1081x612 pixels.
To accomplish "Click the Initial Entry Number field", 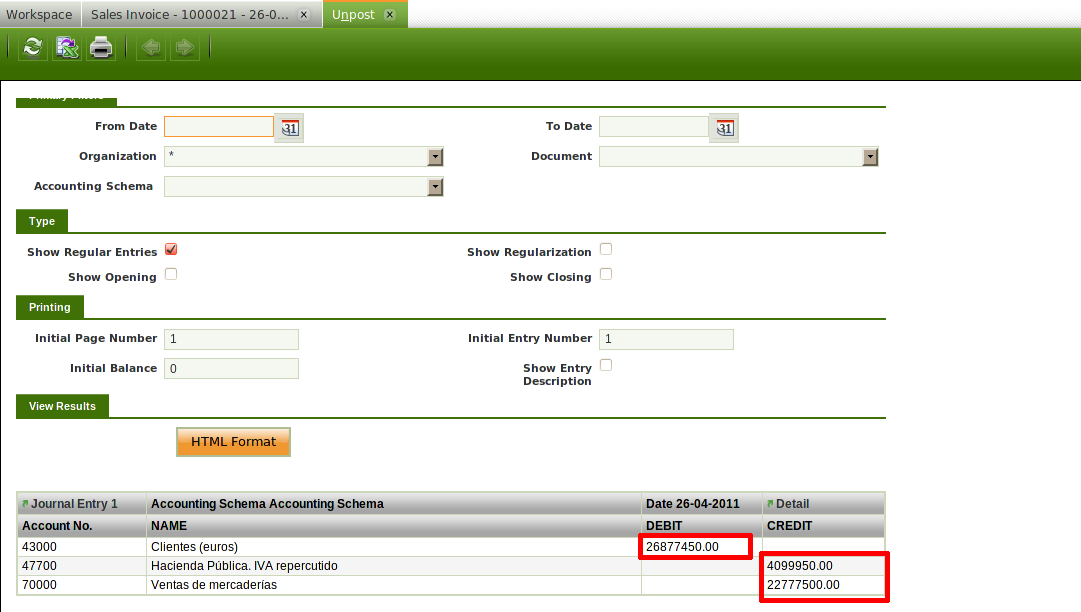I will [666, 339].
